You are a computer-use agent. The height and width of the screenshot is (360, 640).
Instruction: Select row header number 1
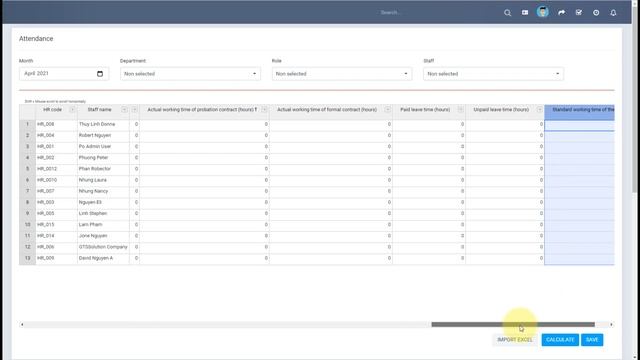coord(27,124)
